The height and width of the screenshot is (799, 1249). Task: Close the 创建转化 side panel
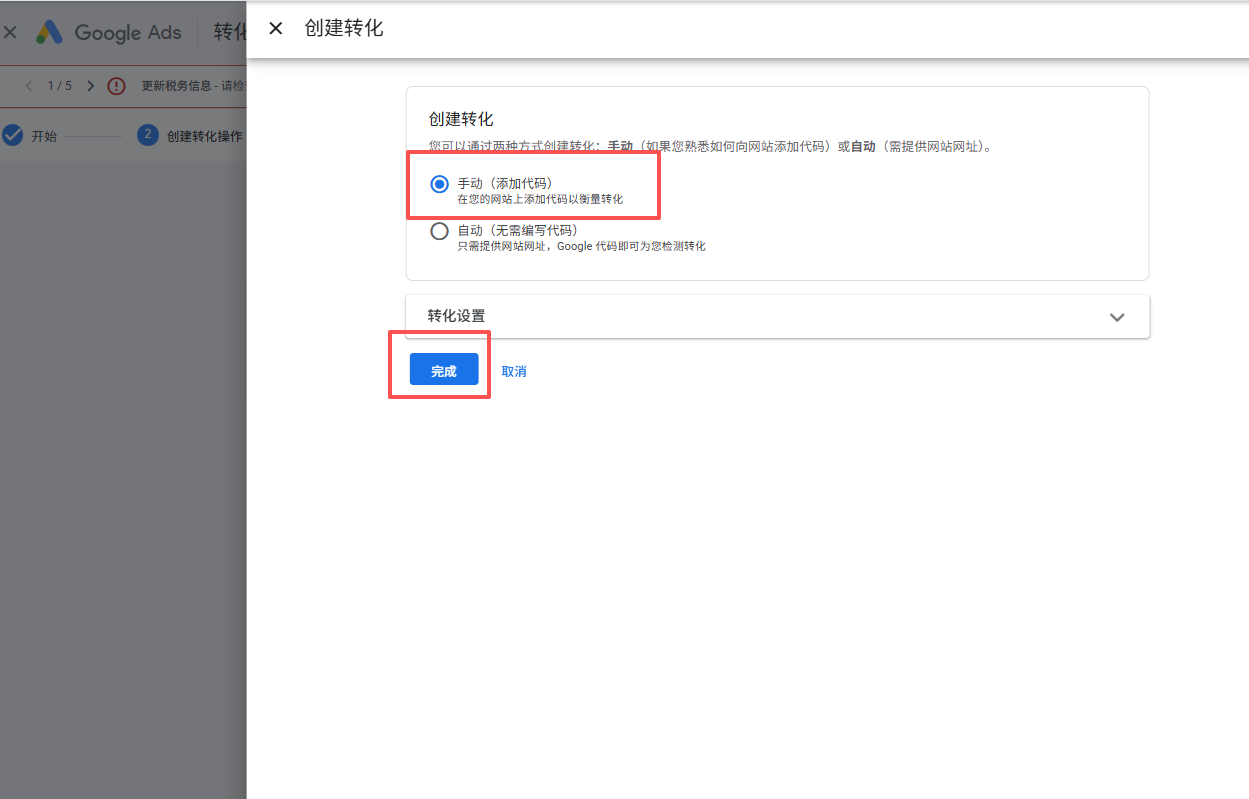276,29
